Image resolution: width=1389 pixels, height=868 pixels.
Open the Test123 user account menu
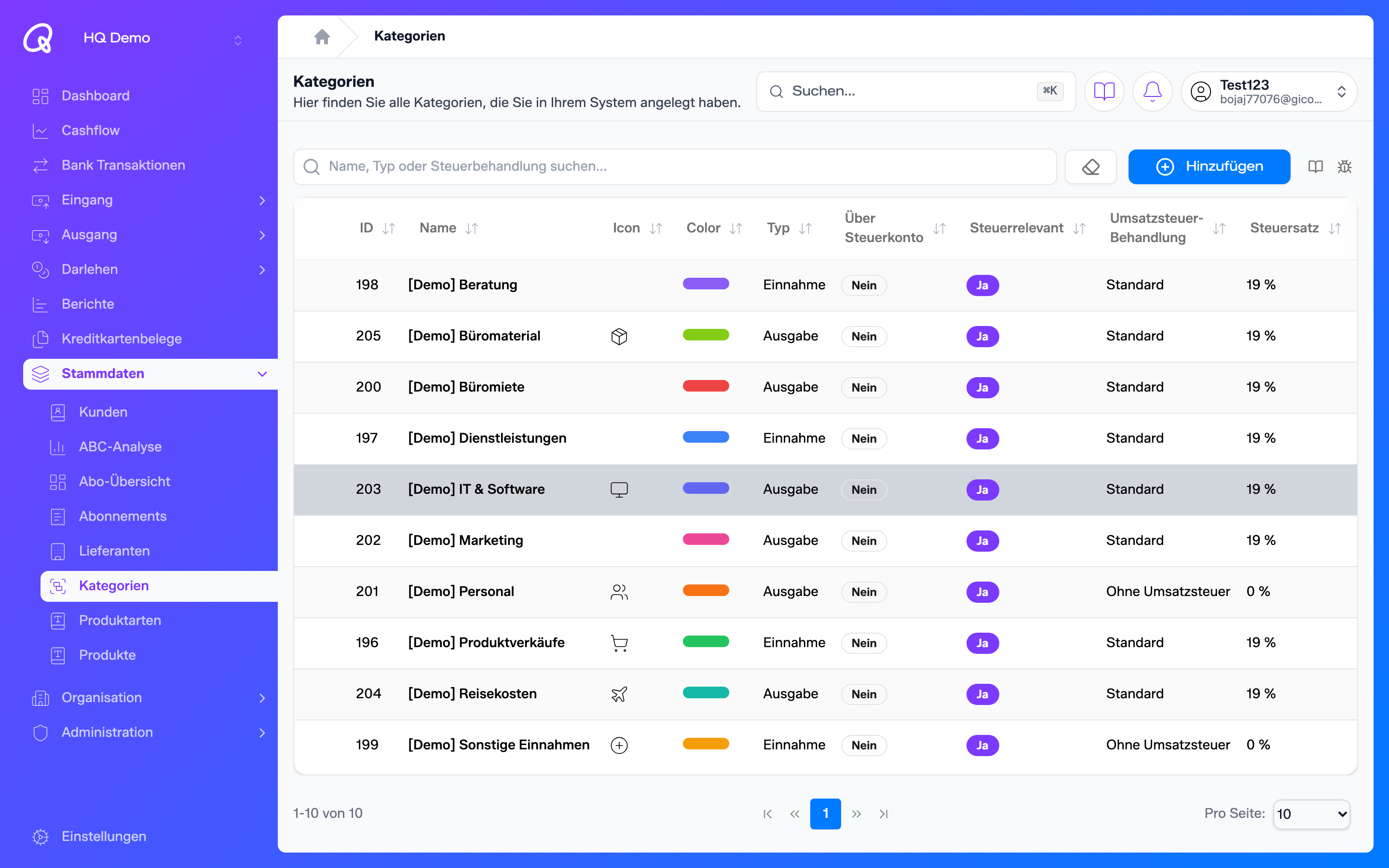(x=1269, y=91)
